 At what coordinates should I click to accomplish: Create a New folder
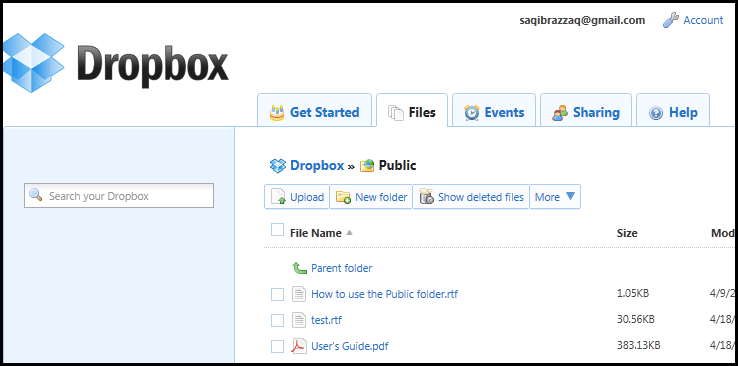tap(371, 197)
